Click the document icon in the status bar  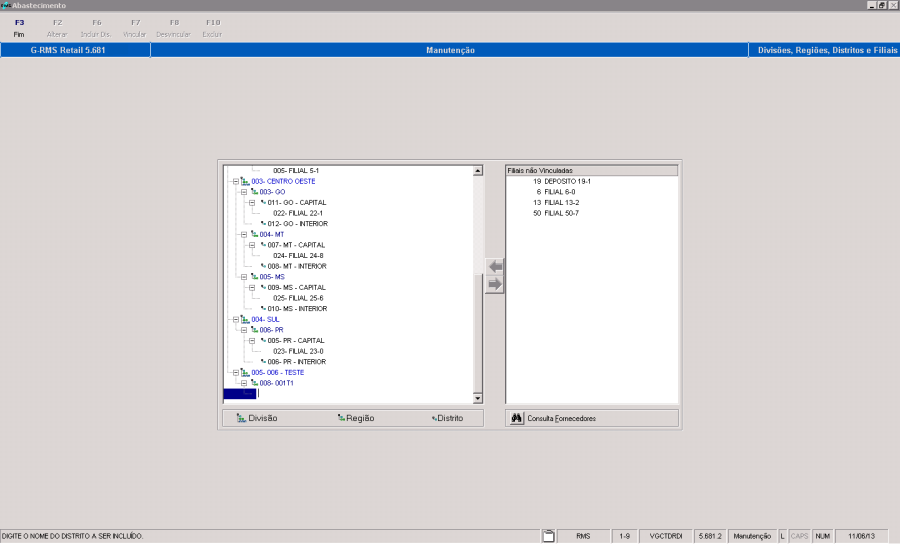549,536
